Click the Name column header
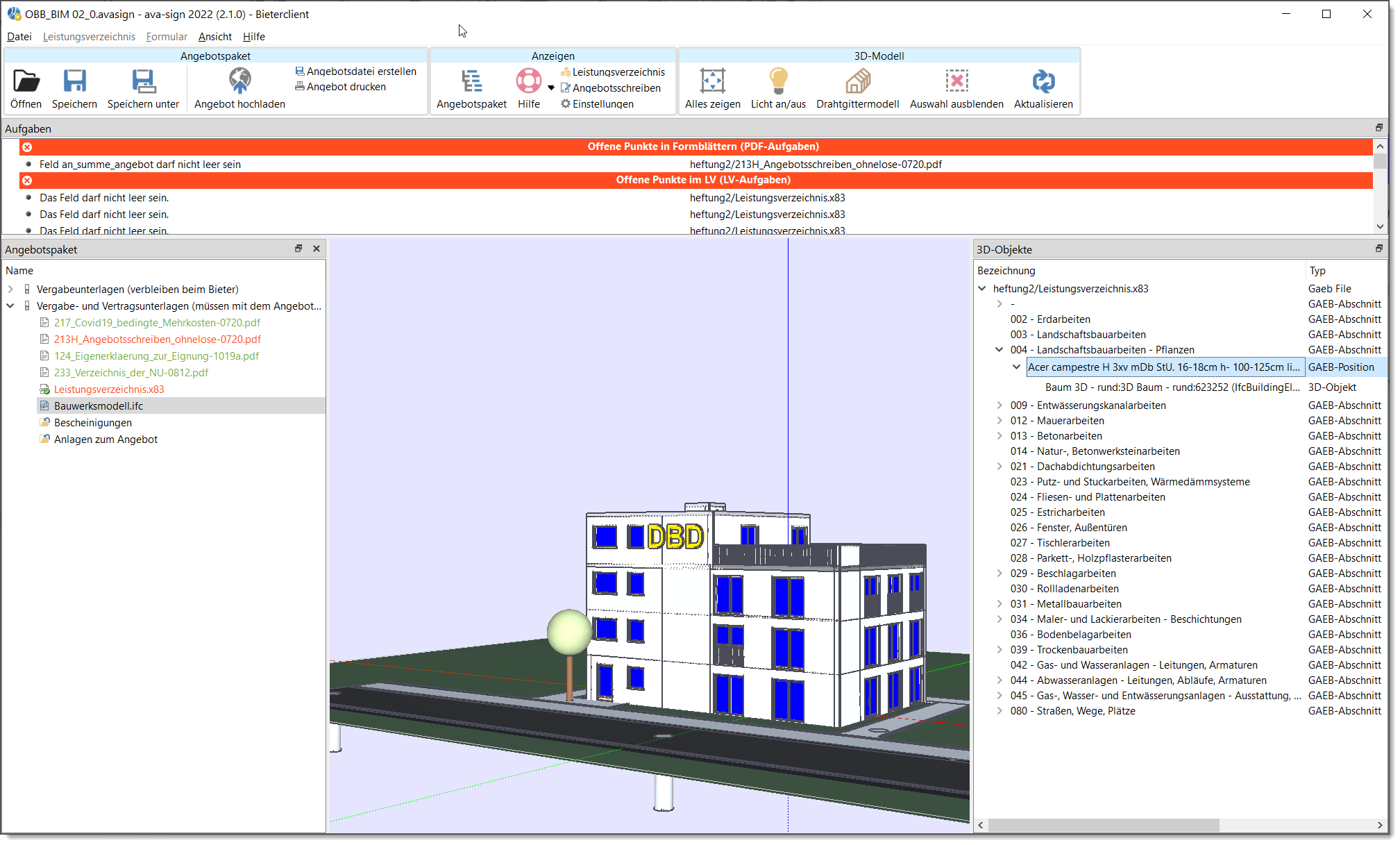The width and height of the screenshot is (1400, 845). [19, 271]
